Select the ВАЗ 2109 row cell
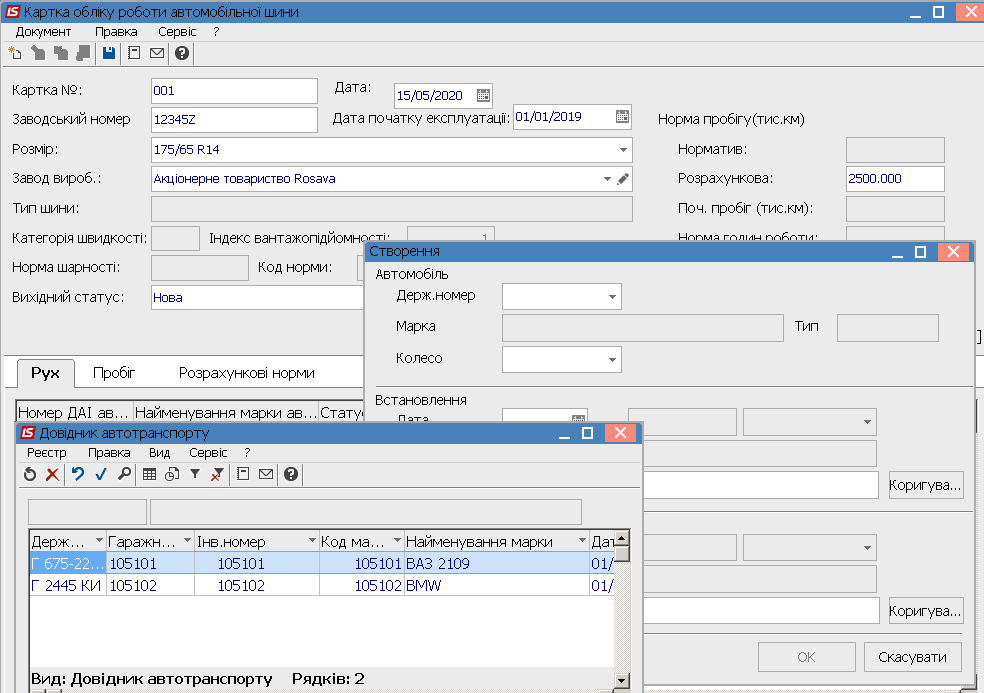The width and height of the screenshot is (984, 693). (496, 564)
